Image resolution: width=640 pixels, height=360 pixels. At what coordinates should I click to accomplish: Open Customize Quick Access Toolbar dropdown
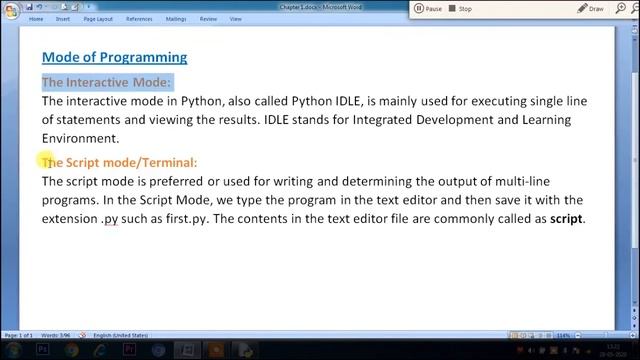(x=89, y=7)
